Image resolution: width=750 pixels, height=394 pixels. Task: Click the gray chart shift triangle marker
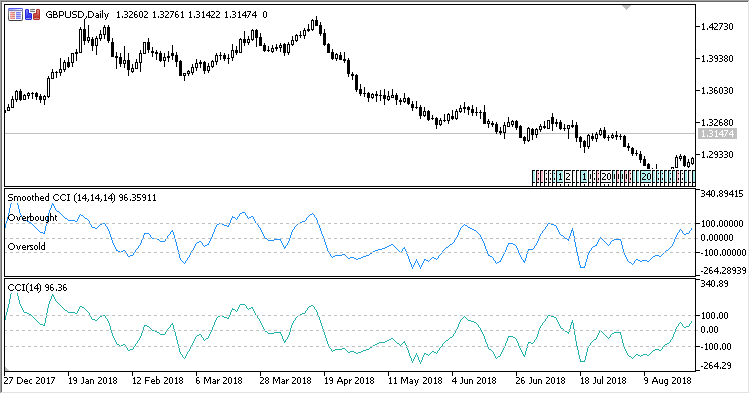627,7
